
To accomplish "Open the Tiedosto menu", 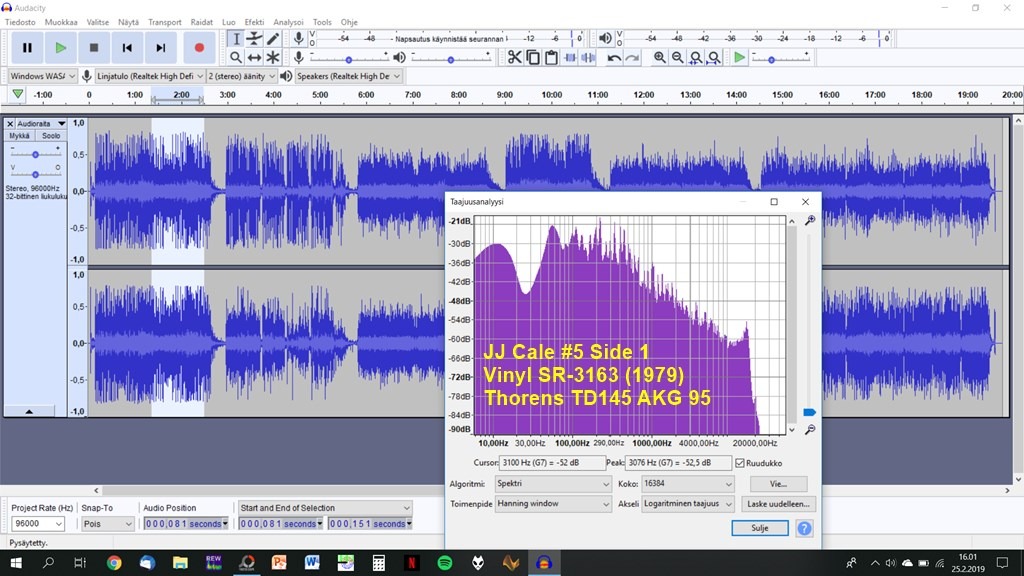I will click(x=20, y=22).
